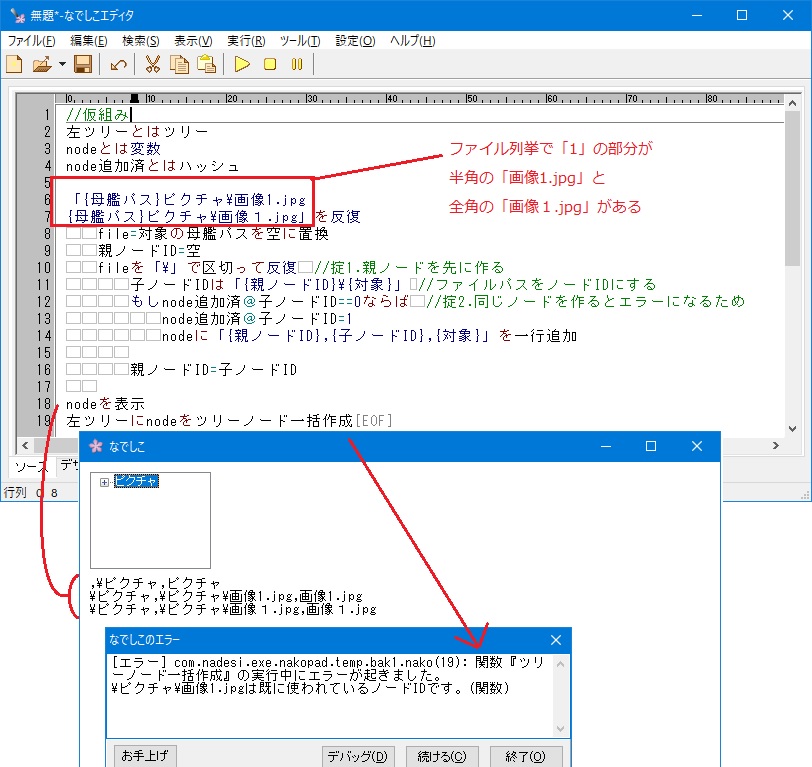Open the dropdown arrow beside Open icon

coord(62,64)
